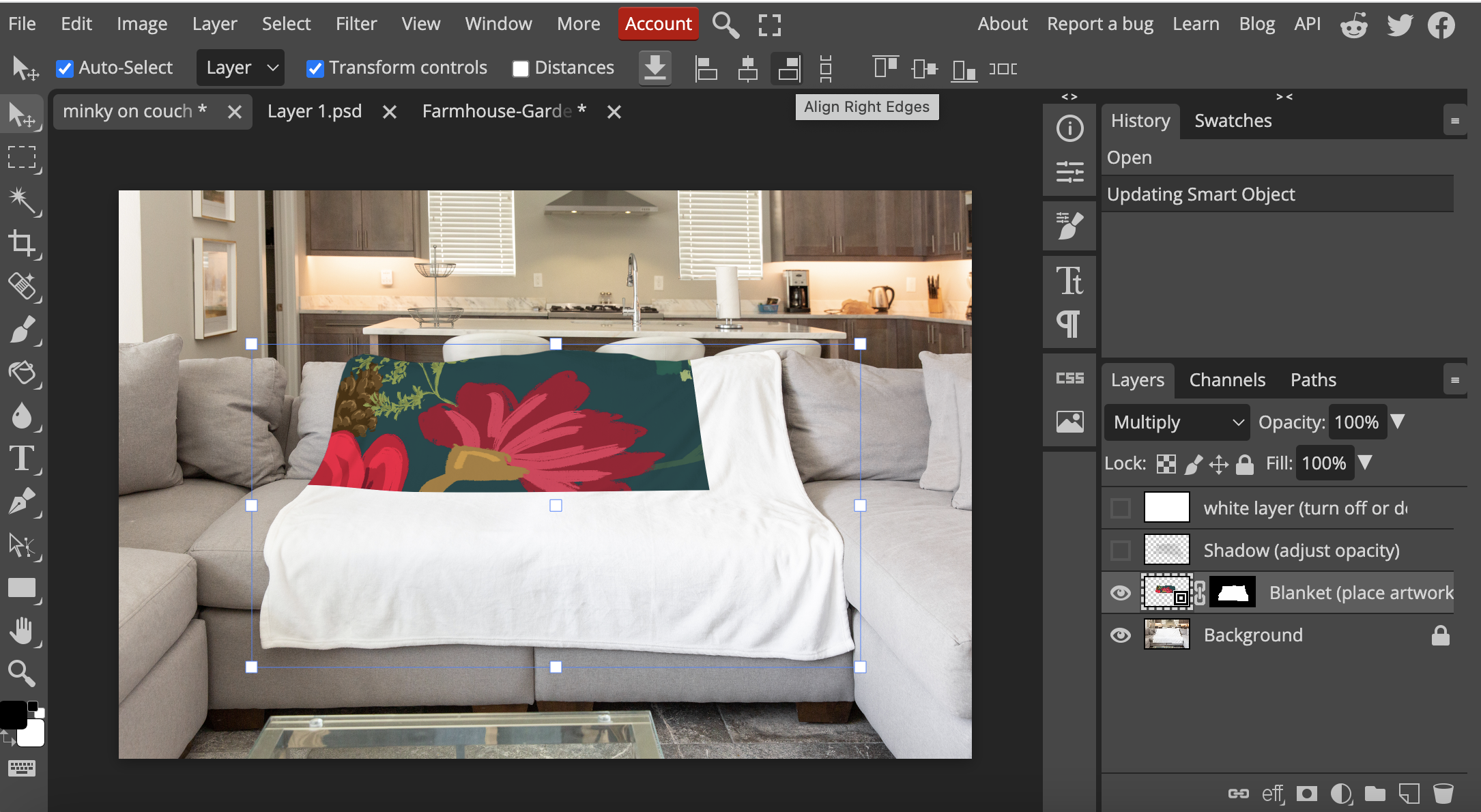Open the Character panel icon
The image size is (1481, 812).
click(1069, 280)
